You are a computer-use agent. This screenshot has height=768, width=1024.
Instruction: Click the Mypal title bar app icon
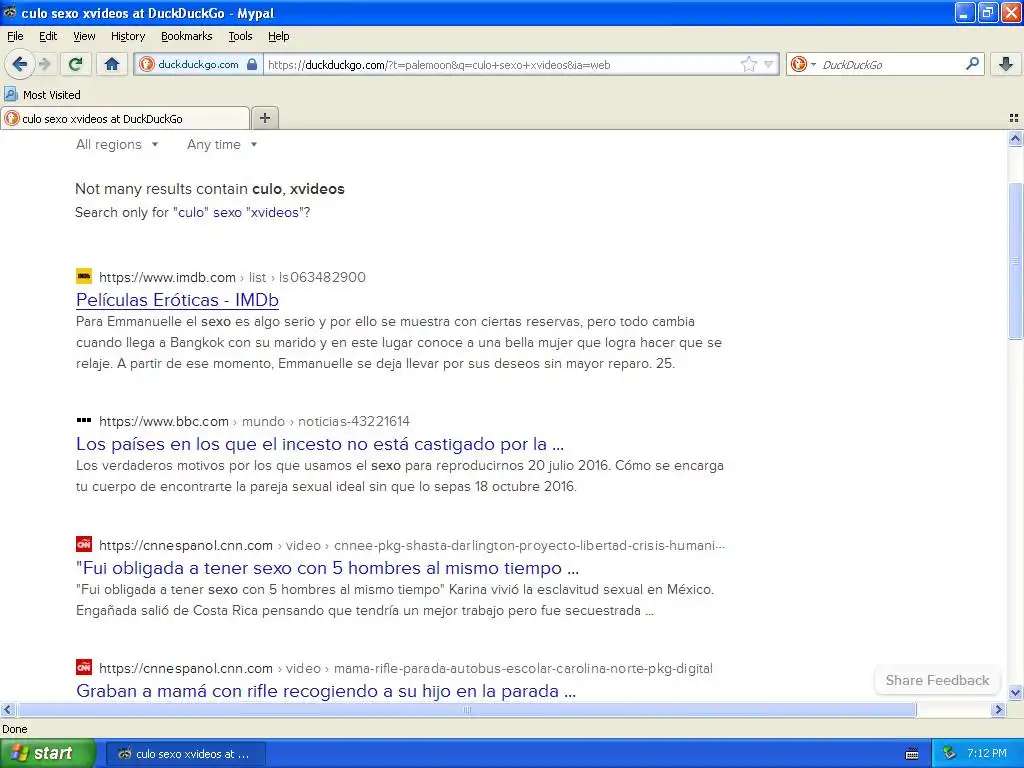(x=9, y=12)
